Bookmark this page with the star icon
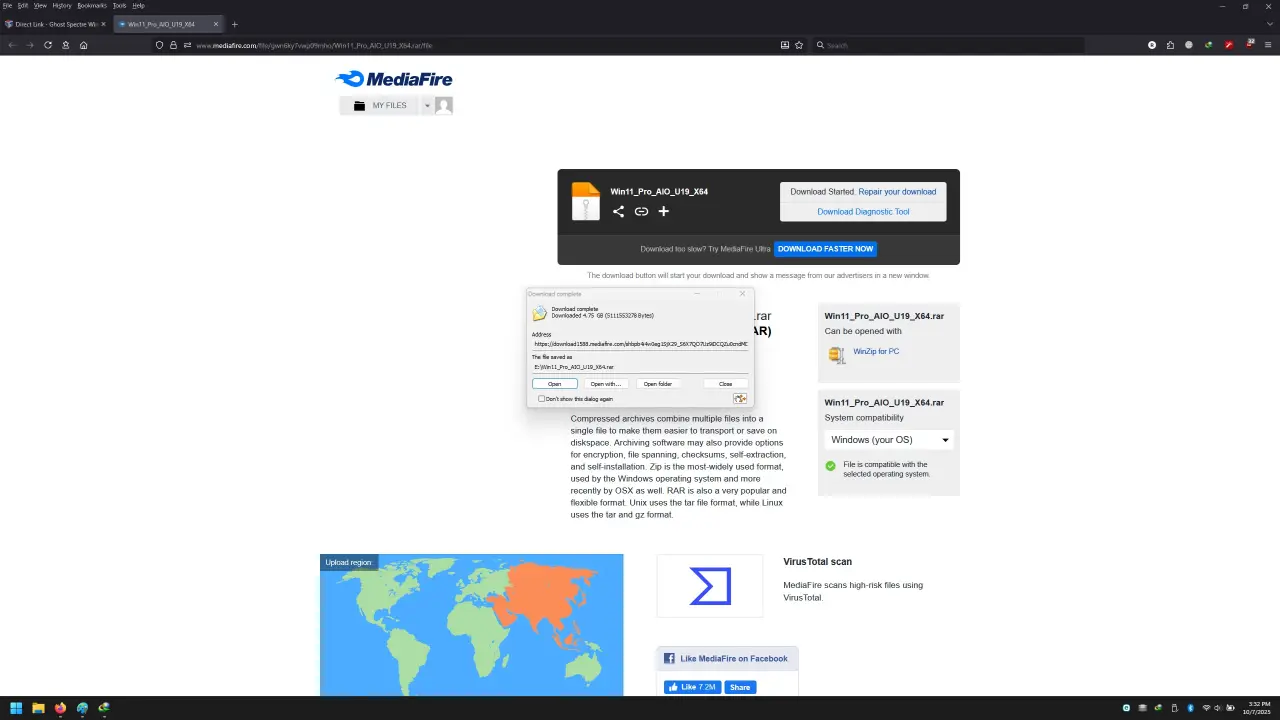 click(x=799, y=45)
